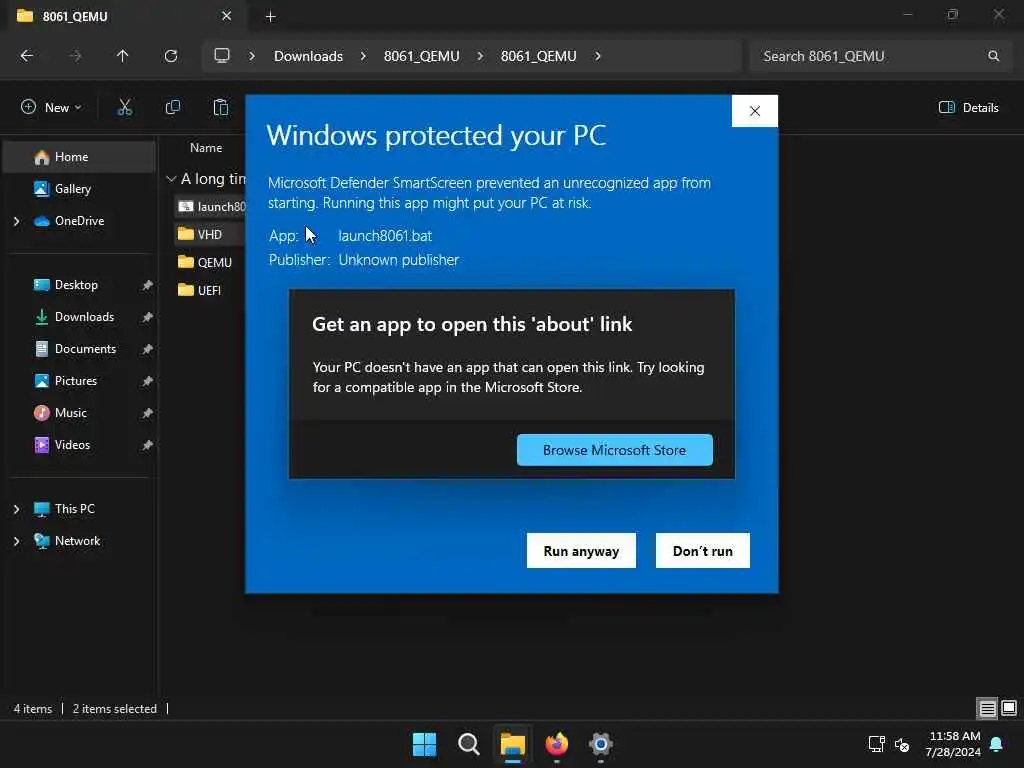
Task: Open Settings from the taskbar
Action: pos(601,744)
